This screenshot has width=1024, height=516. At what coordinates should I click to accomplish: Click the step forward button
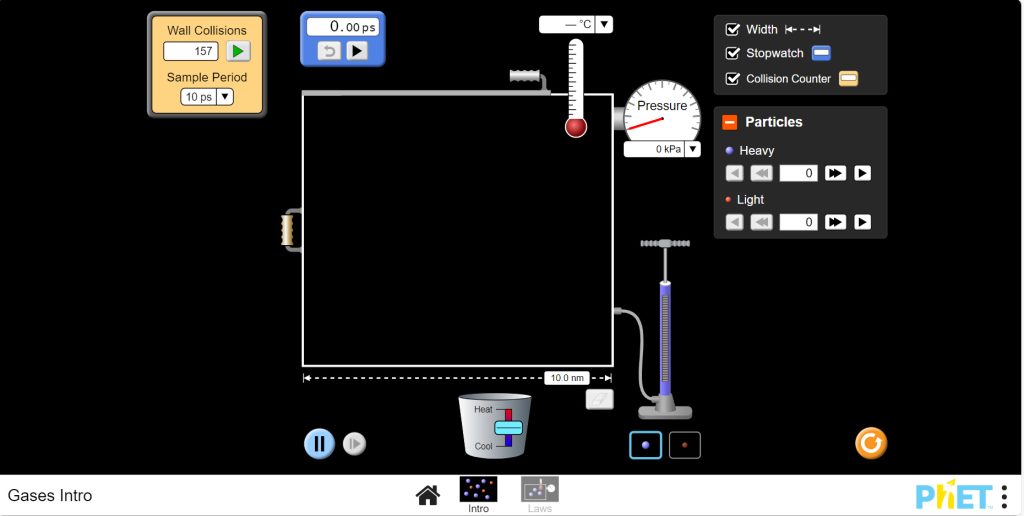click(x=354, y=444)
